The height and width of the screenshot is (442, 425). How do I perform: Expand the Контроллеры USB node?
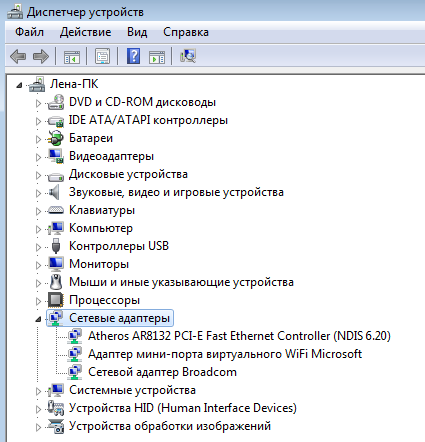(x=38, y=247)
